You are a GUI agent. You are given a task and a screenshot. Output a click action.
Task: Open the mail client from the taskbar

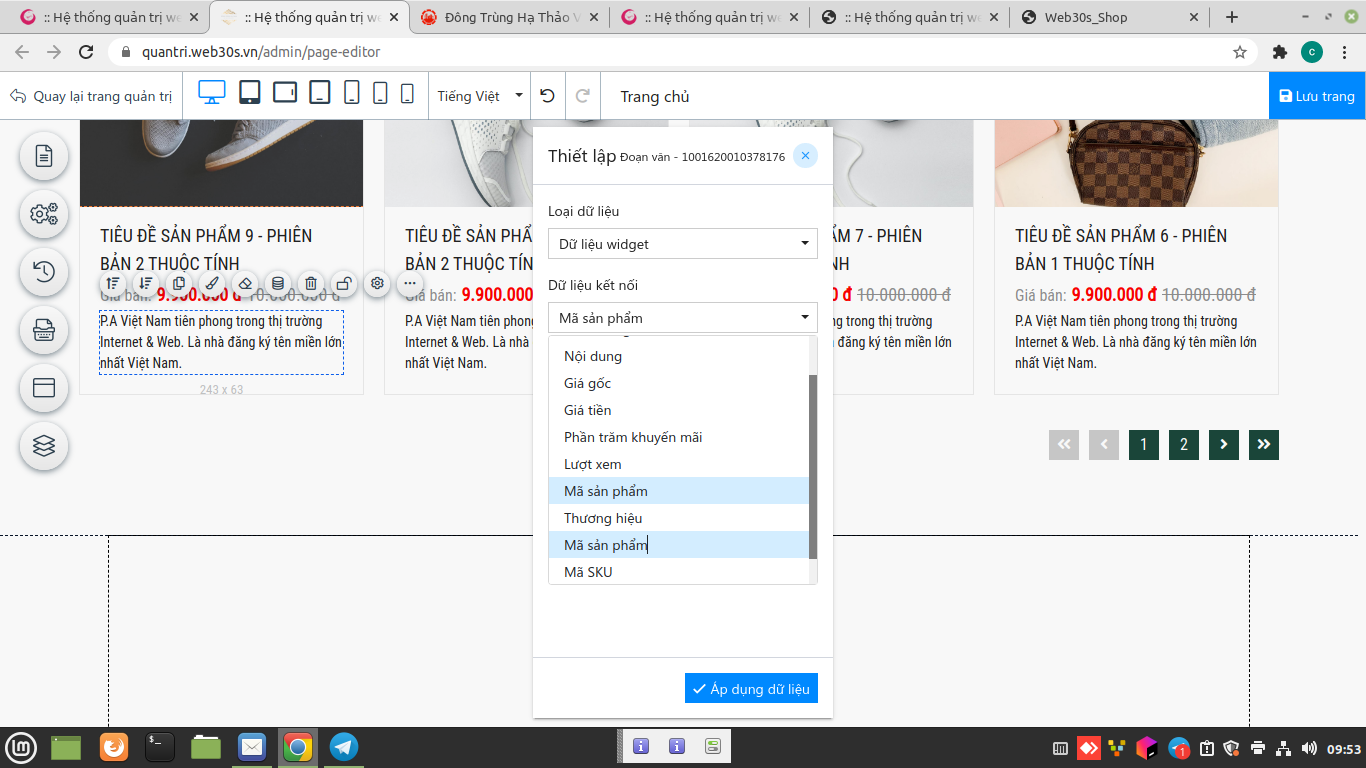[252, 747]
